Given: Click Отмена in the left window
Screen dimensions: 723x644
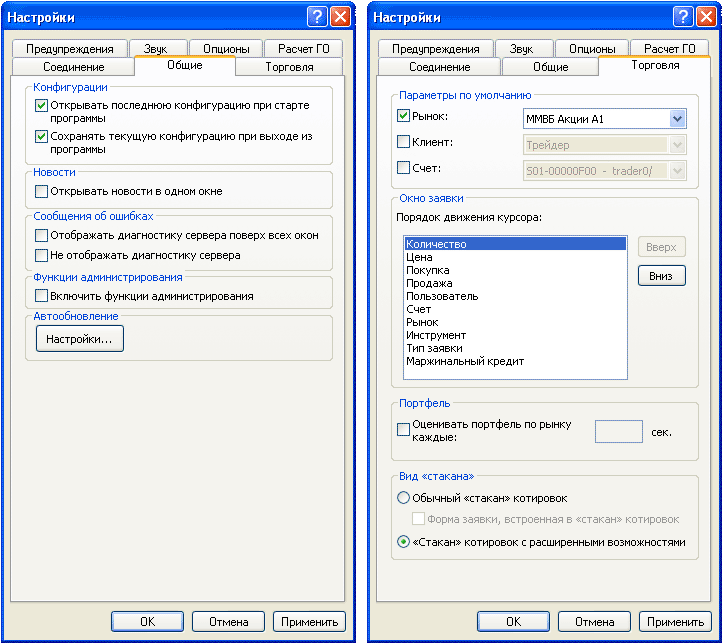Looking at the screenshot, I should pos(229,621).
